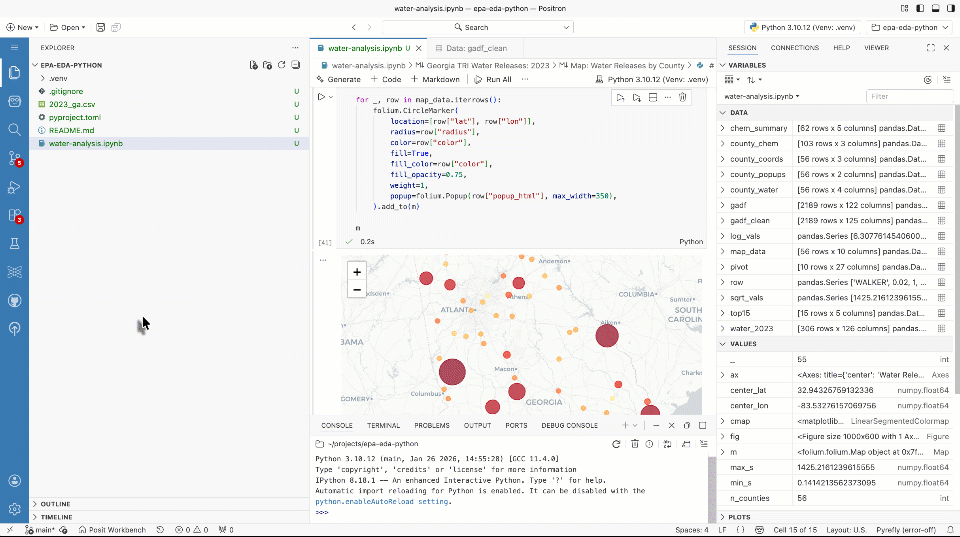960x537 pixels.
Task: Zoom in on the folium map
Action: click(x=357, y=271)
